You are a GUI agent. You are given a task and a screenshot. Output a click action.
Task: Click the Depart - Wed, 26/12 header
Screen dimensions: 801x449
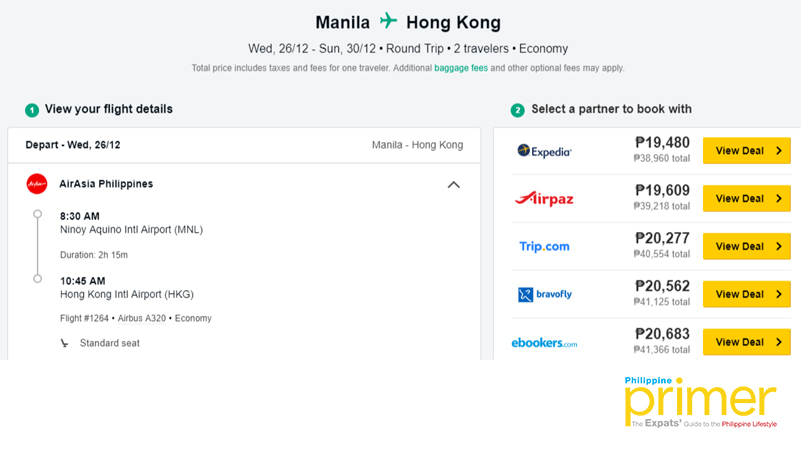click(x=73, y=145)
